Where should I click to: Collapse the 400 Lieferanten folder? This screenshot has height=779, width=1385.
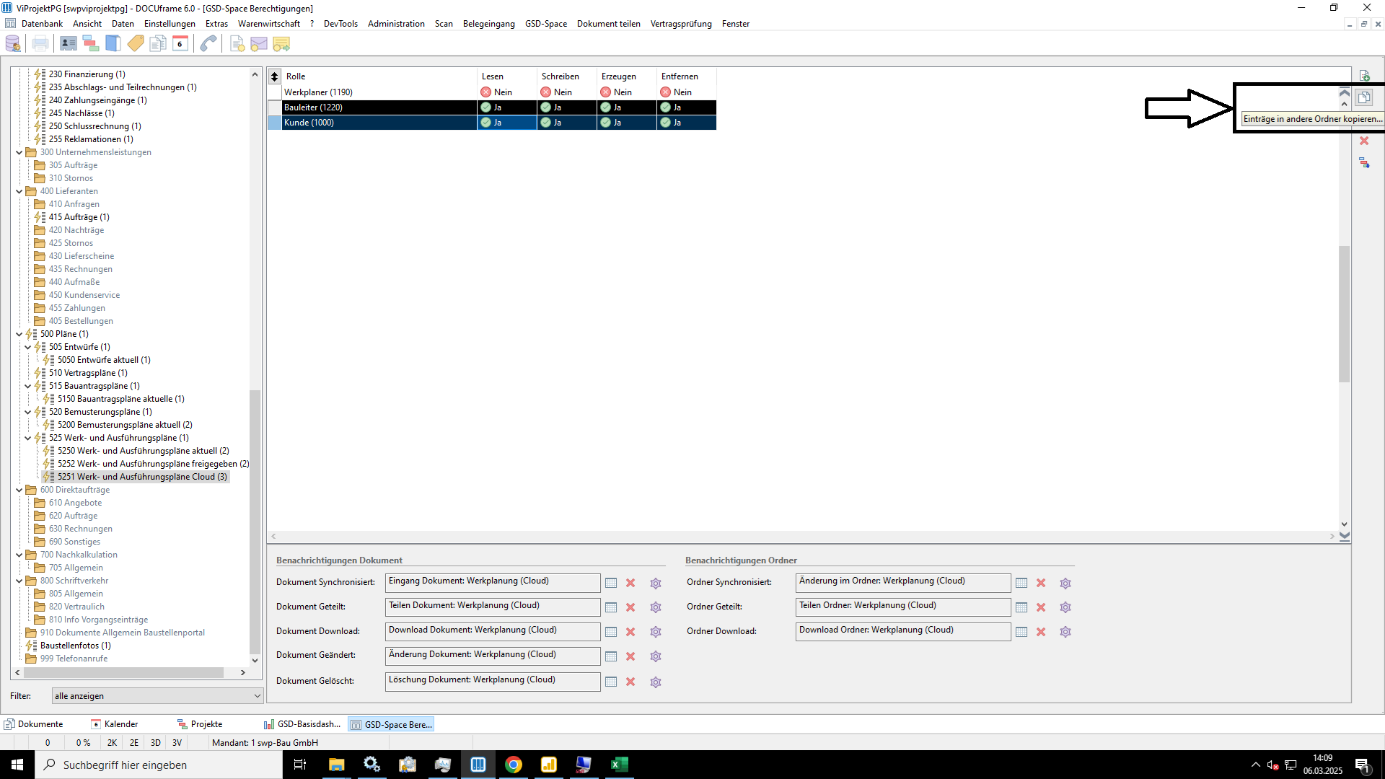(20, 191)
